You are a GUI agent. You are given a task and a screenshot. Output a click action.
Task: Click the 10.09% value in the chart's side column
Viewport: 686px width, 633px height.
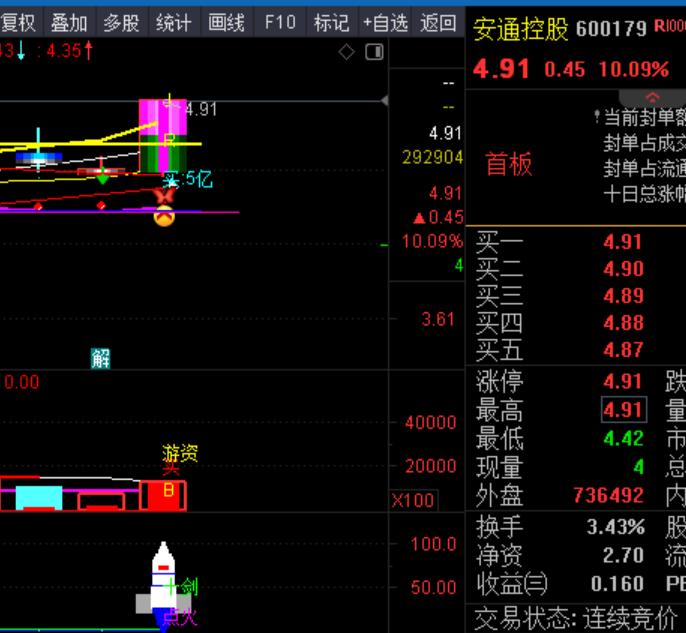point(432,241)
